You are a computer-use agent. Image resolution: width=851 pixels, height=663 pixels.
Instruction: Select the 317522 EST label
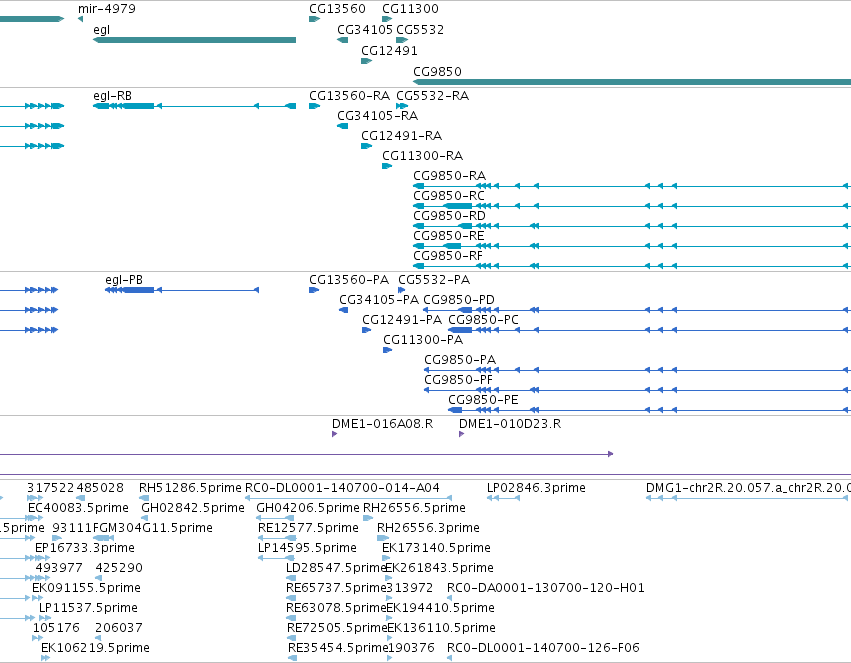click(x=50, y=489)
